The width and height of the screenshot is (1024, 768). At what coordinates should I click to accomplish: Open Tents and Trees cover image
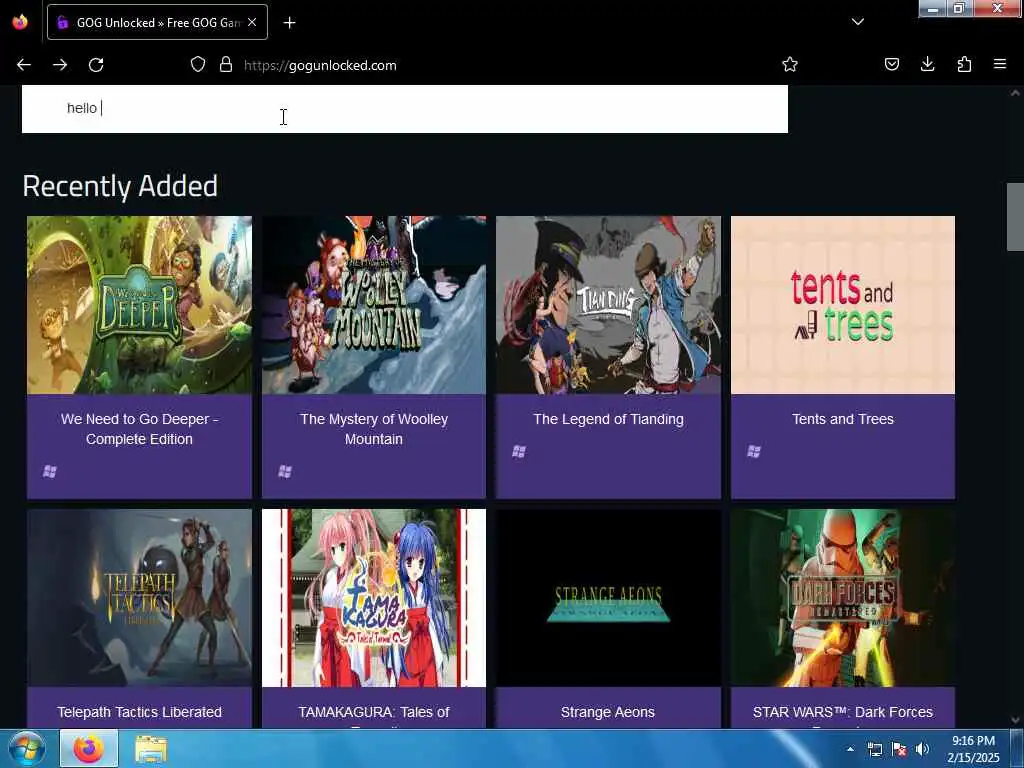coord(842,305)
